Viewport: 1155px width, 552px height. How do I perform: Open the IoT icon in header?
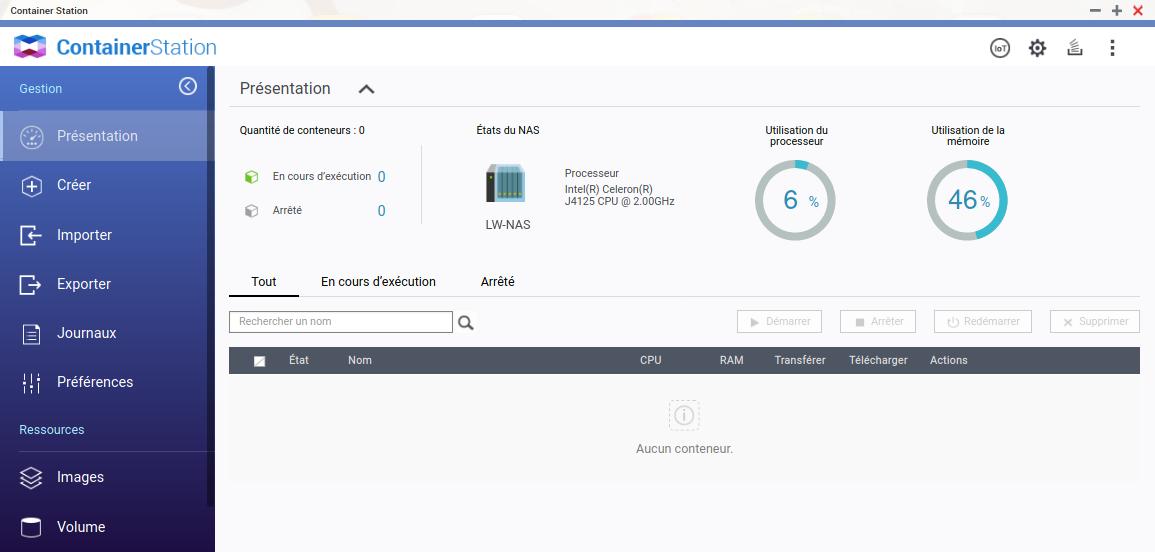tap(1000, 48)
